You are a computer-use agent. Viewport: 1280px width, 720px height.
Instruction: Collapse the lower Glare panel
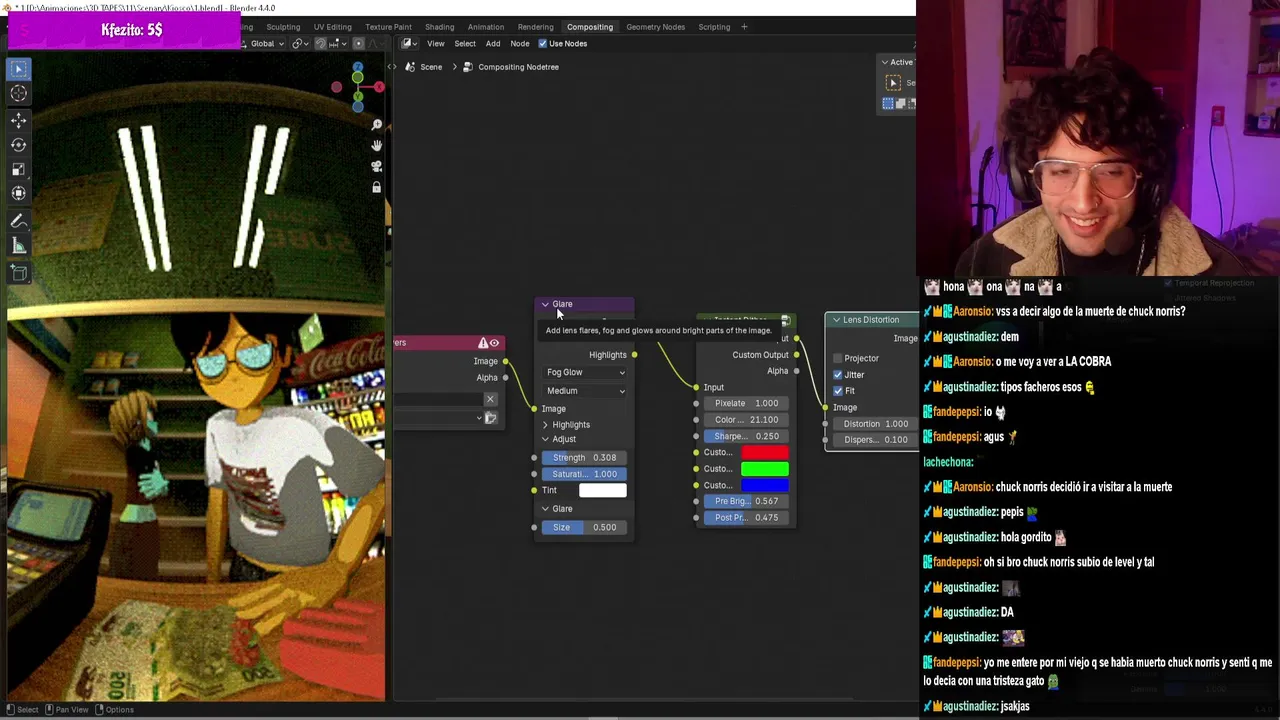(545, 509)
